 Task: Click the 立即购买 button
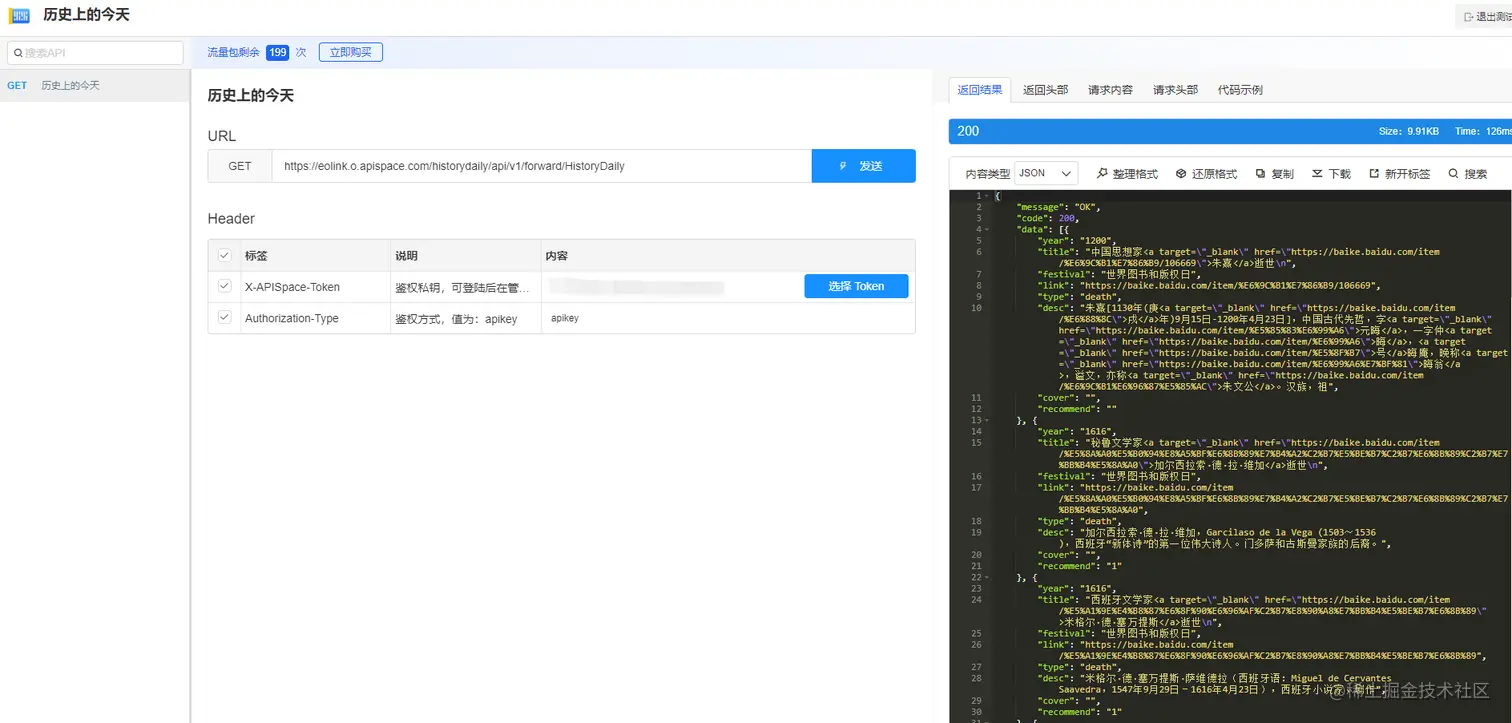(350, 52)
